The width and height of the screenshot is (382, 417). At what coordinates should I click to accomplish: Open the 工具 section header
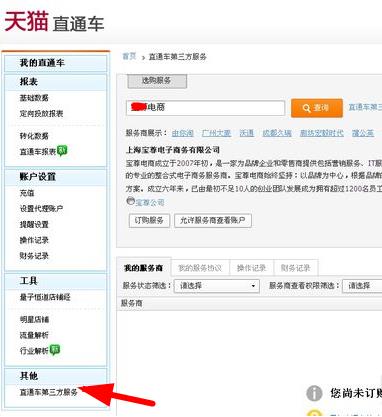click(55, 281)
